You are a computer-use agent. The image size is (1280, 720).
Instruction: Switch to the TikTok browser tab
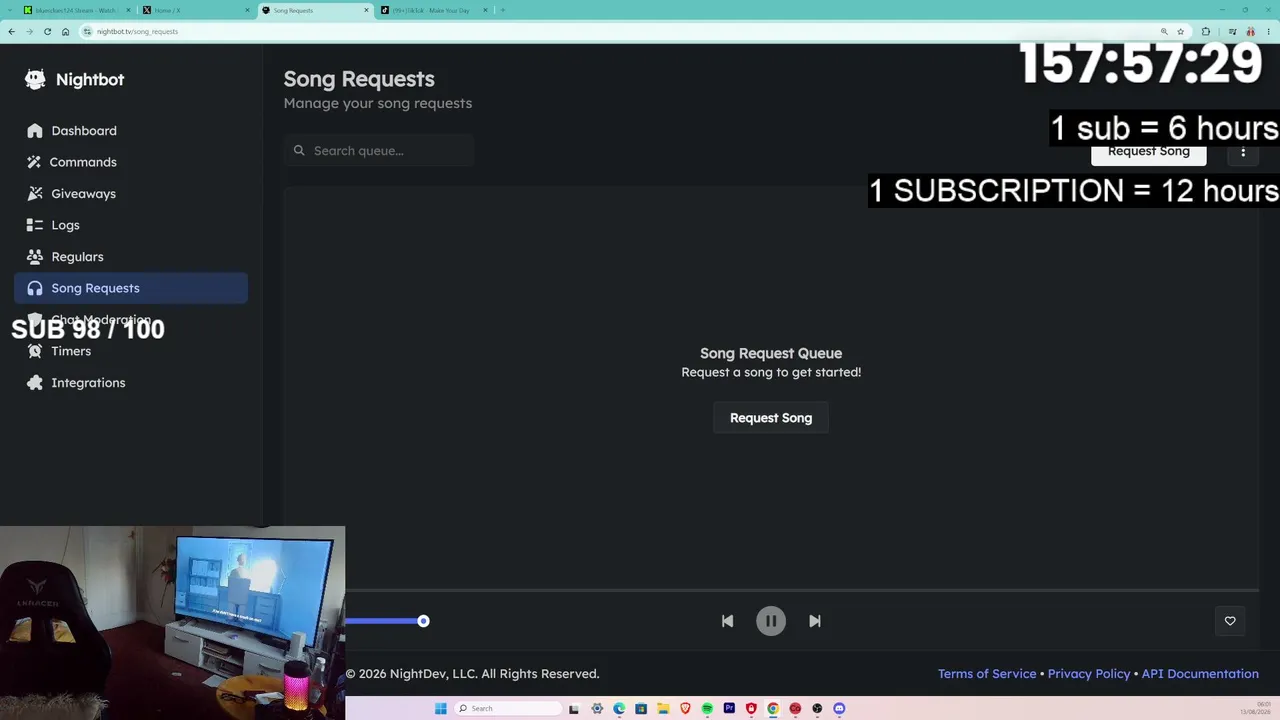(x=434, y=10)
